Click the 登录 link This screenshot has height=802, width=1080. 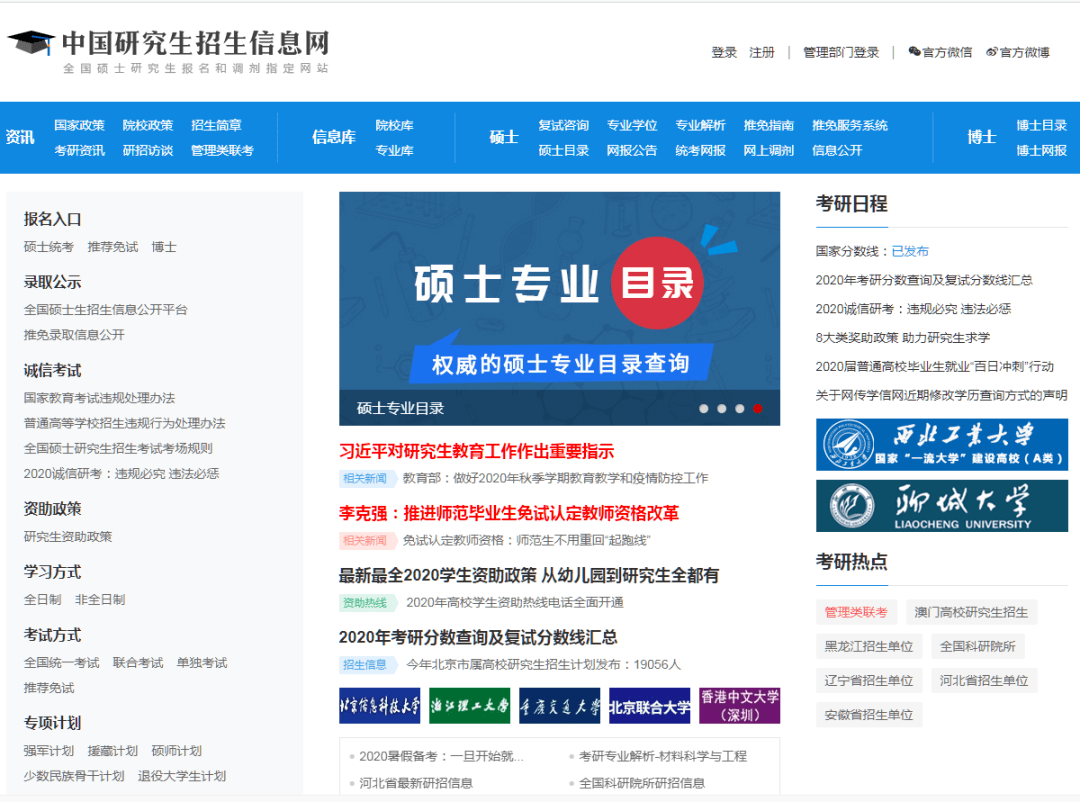(724, 52)
